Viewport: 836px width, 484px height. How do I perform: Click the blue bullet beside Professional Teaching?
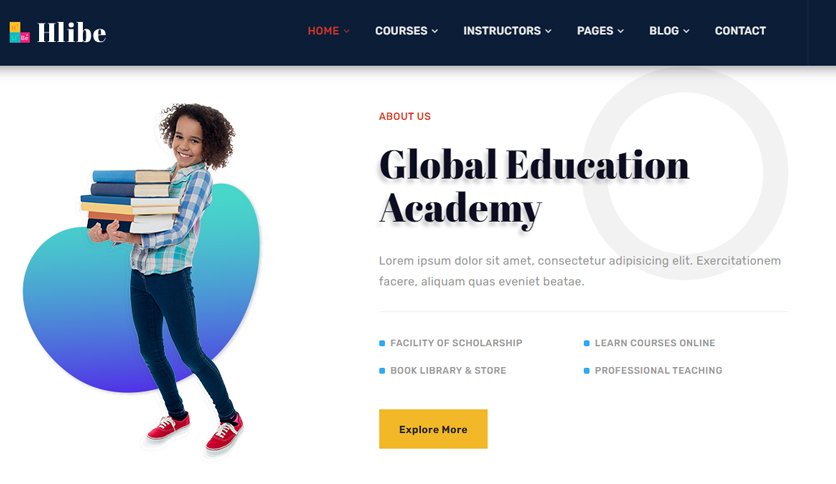point(586,371)
